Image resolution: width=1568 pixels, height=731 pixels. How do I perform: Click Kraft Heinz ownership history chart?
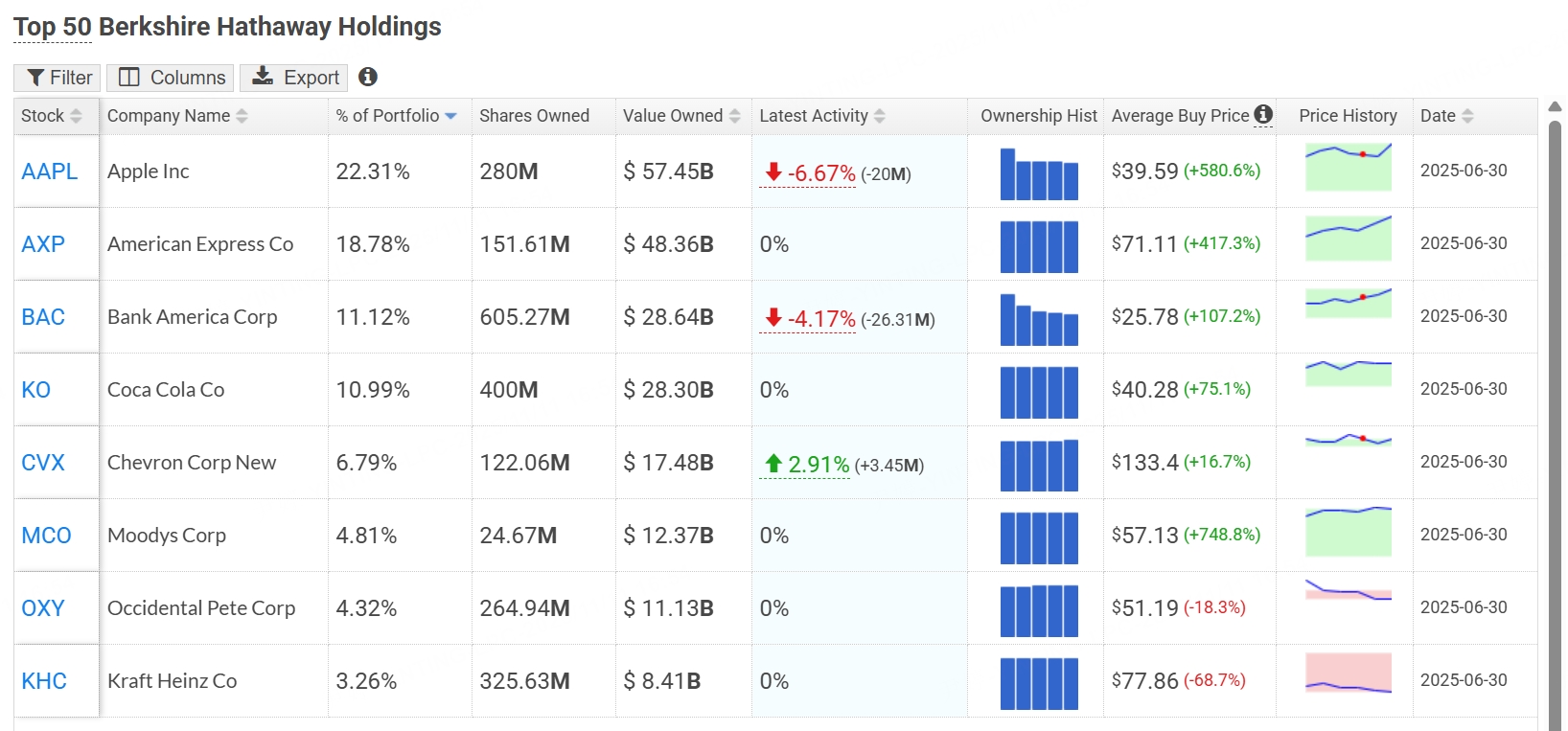[x=1039, y=684]
